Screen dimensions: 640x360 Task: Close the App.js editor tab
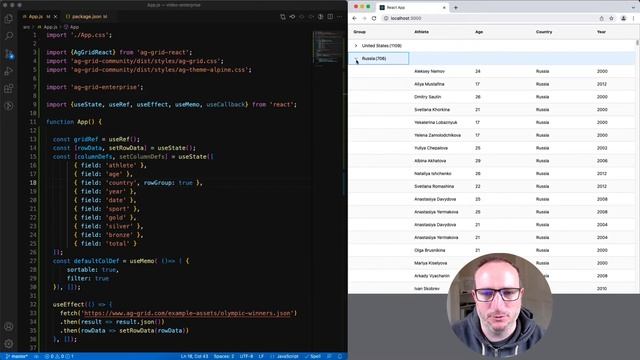(56, 17)
